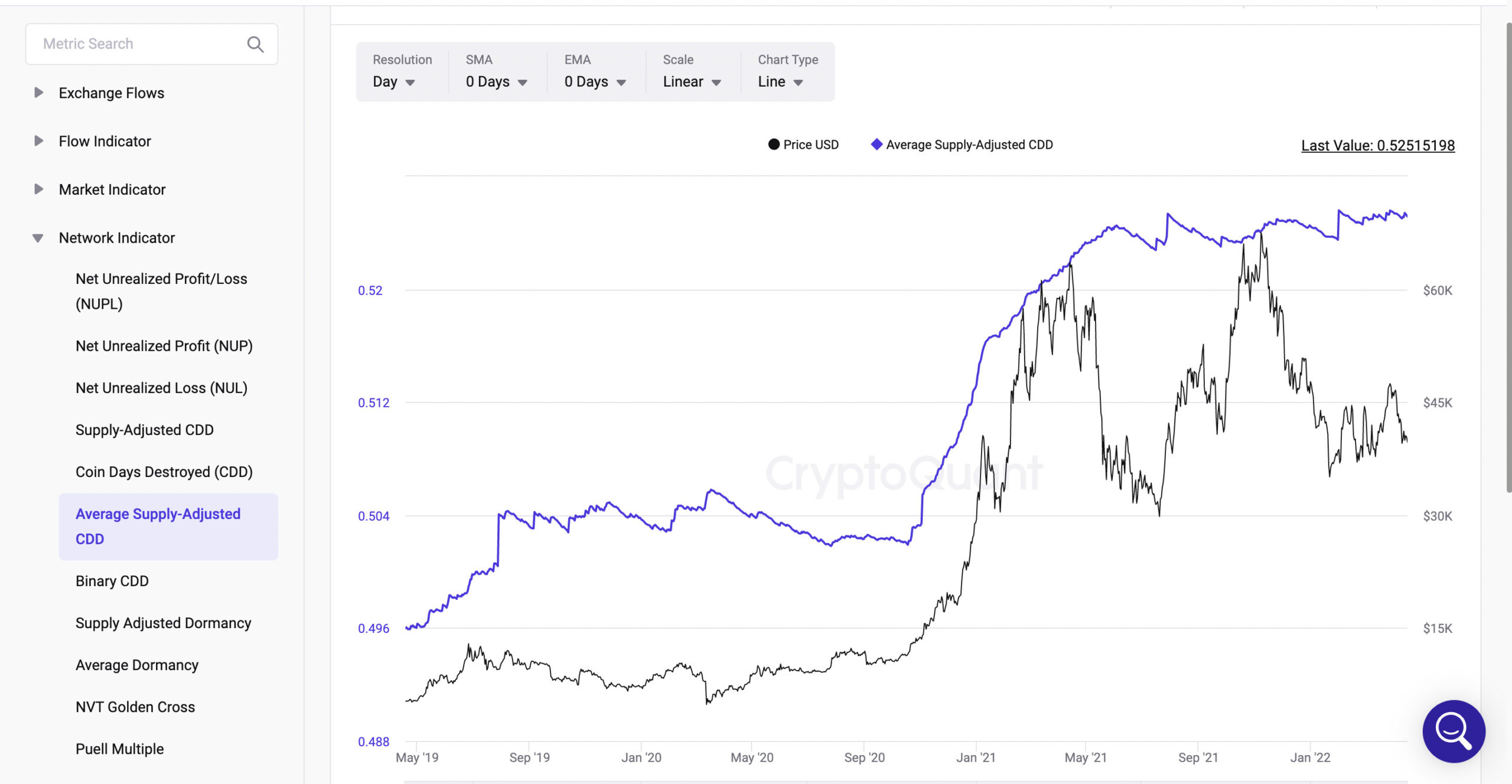This screenshot has height=784, width=1512.
Task: Click the Price USD legend label
Action: pyautogui.click(x=810, y=145)
